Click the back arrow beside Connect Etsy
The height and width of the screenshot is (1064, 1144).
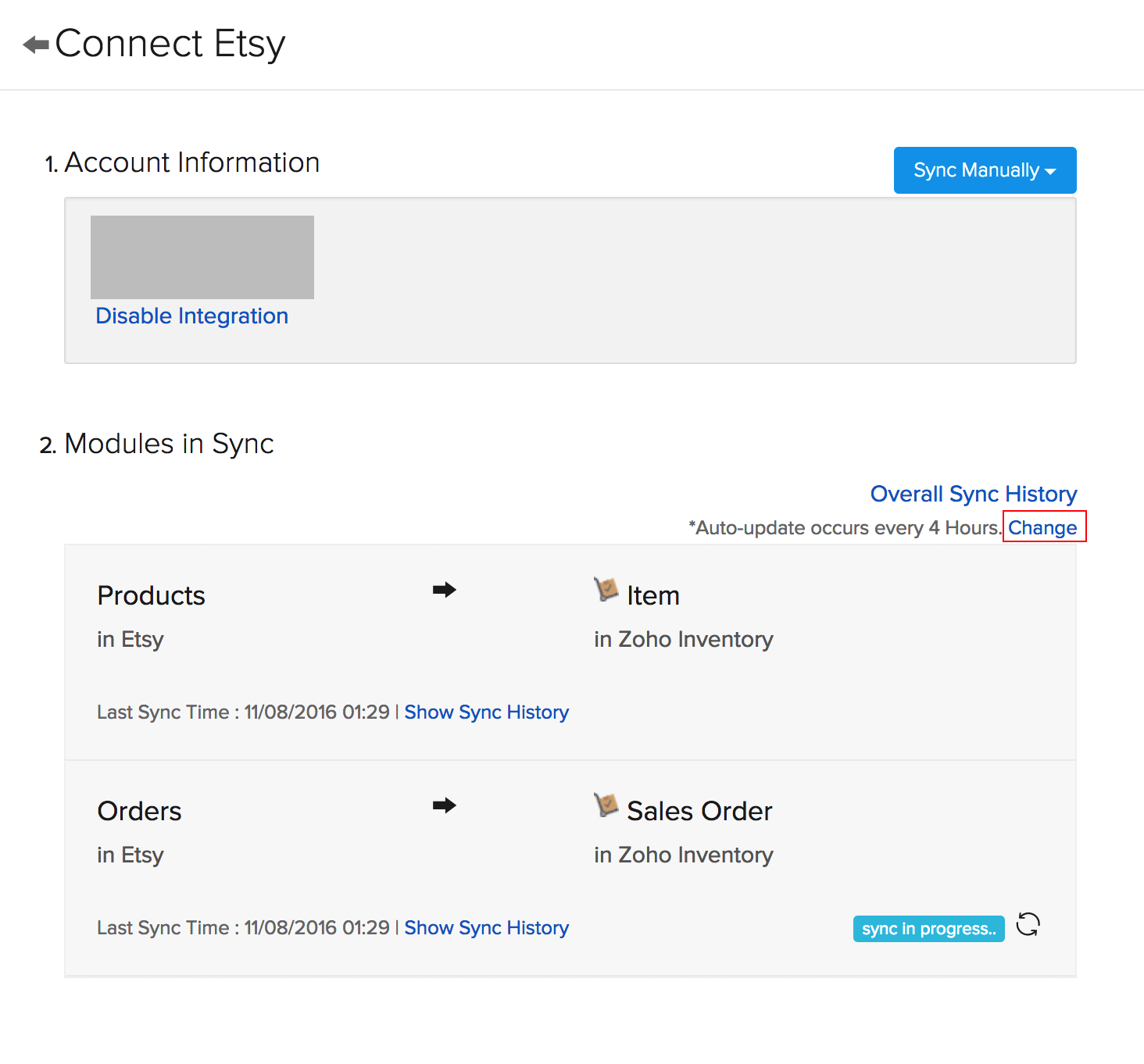(36, 45)
